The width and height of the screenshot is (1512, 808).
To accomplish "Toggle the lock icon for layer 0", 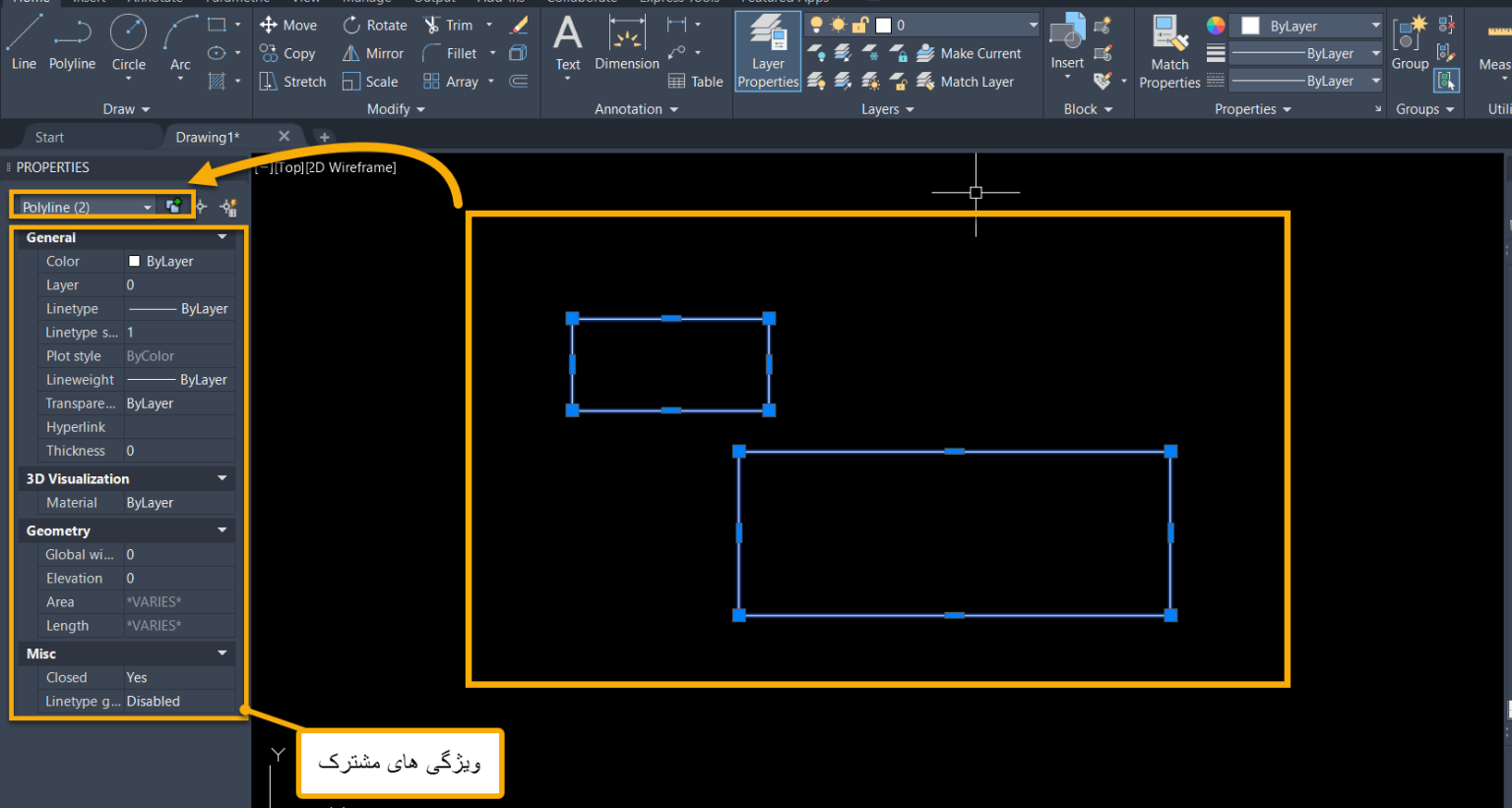I will tap(859, 25).
